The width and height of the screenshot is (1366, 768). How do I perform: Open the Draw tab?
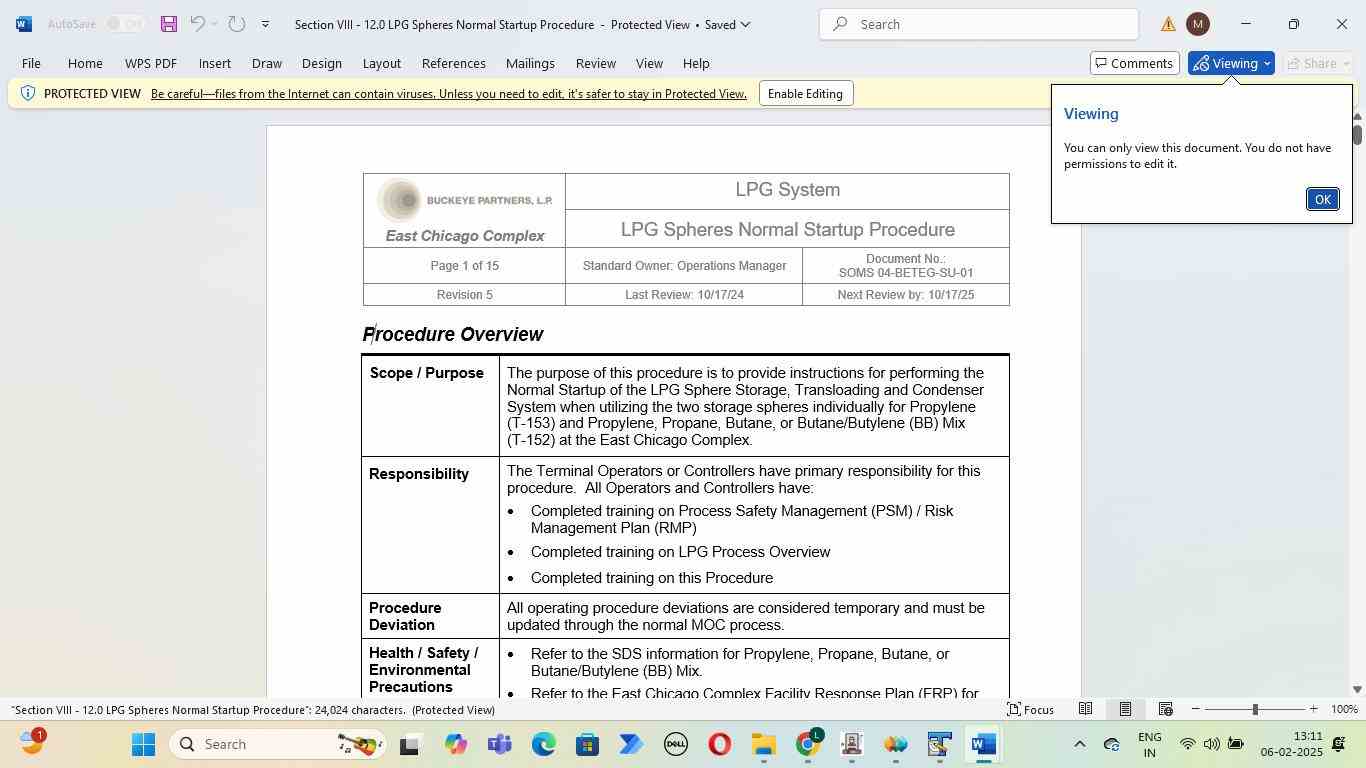[x=266, y=63]
